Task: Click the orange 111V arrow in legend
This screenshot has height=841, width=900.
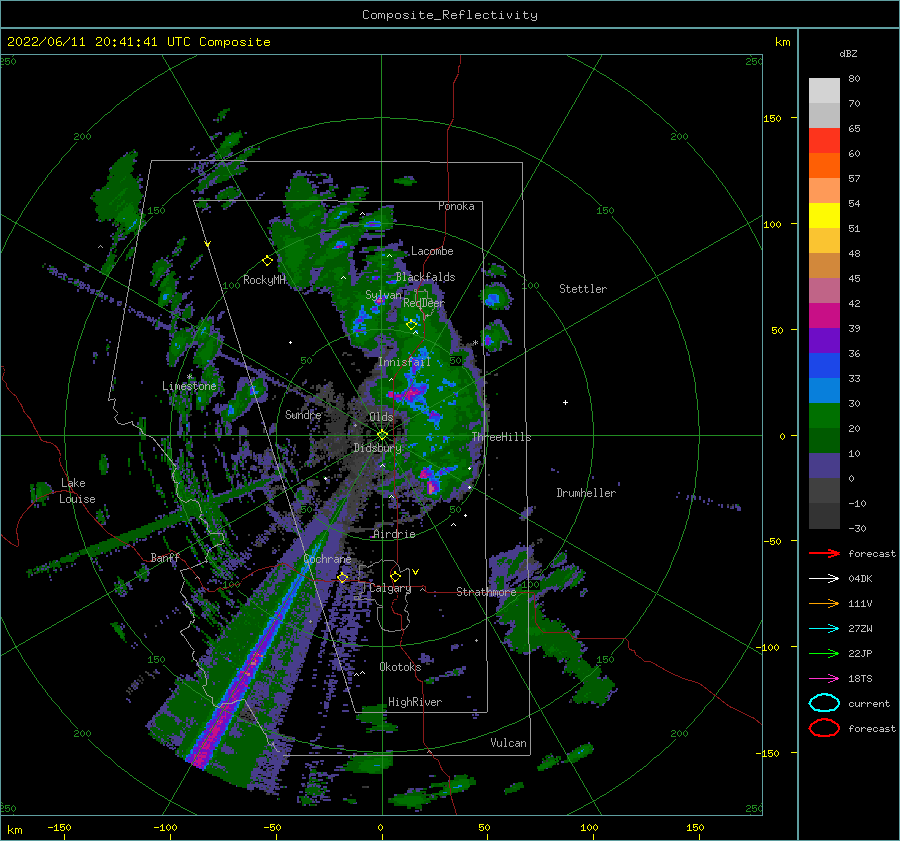Action: coord(824,603)
